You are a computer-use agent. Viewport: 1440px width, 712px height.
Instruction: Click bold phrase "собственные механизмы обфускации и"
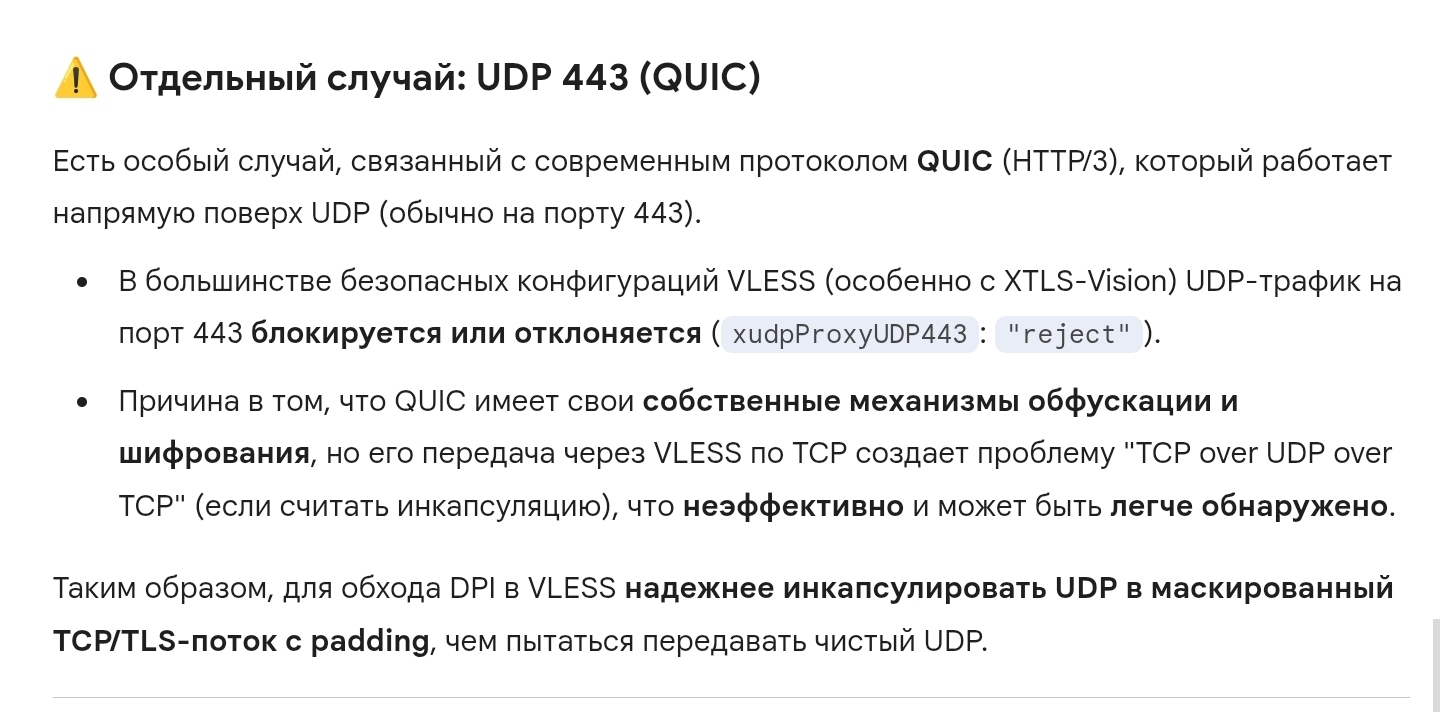click(x=940, y=401)
